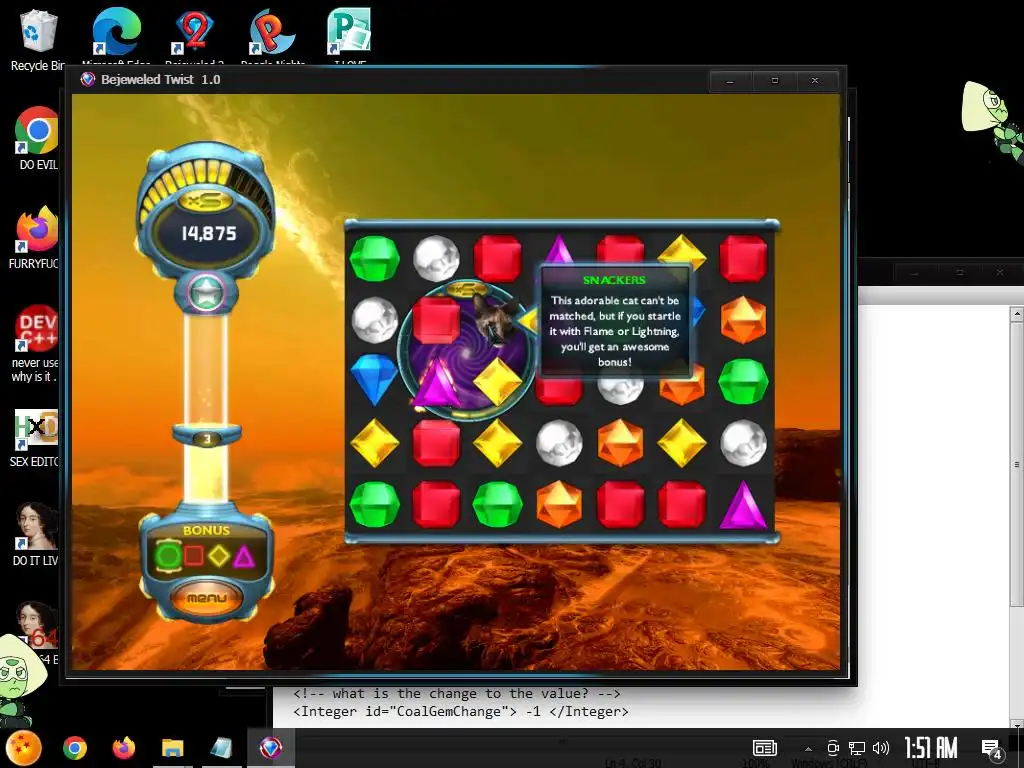The height and width of the screenshot is (768, 1024).
Task: Open the Microsoft Edge desktop shortcut
Action: tap(116, 38)
